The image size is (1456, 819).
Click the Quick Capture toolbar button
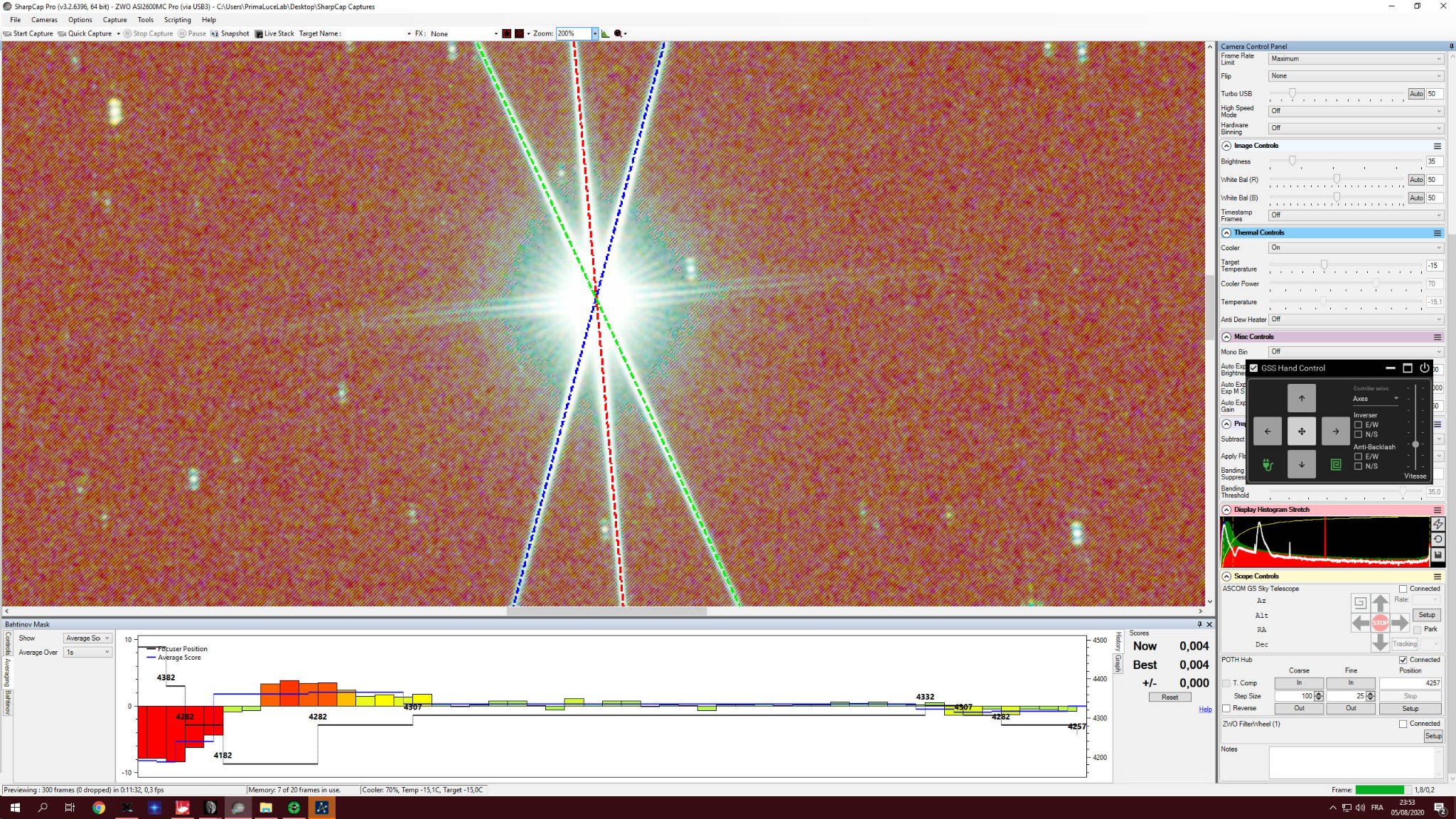tap(85, 33)
